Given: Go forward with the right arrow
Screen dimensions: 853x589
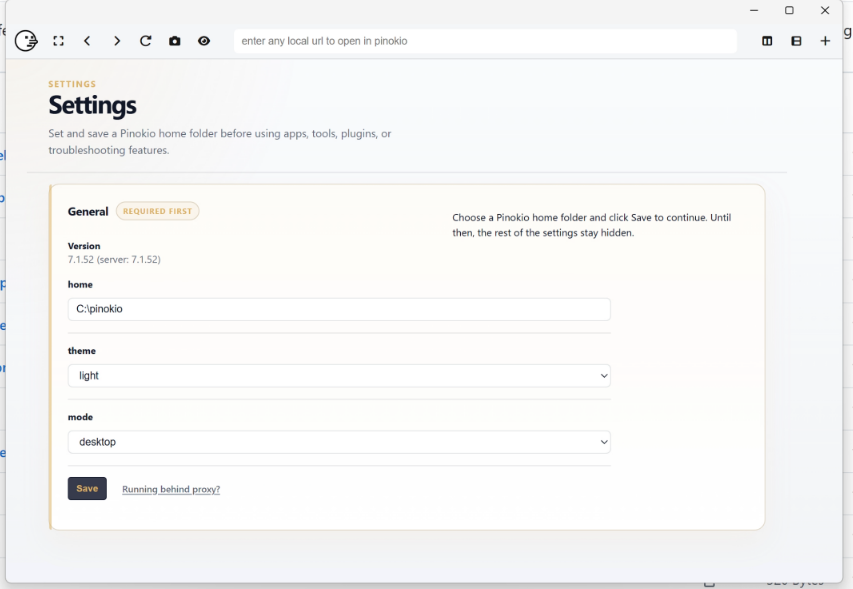Looking at the screenshot, I should 116,41.
